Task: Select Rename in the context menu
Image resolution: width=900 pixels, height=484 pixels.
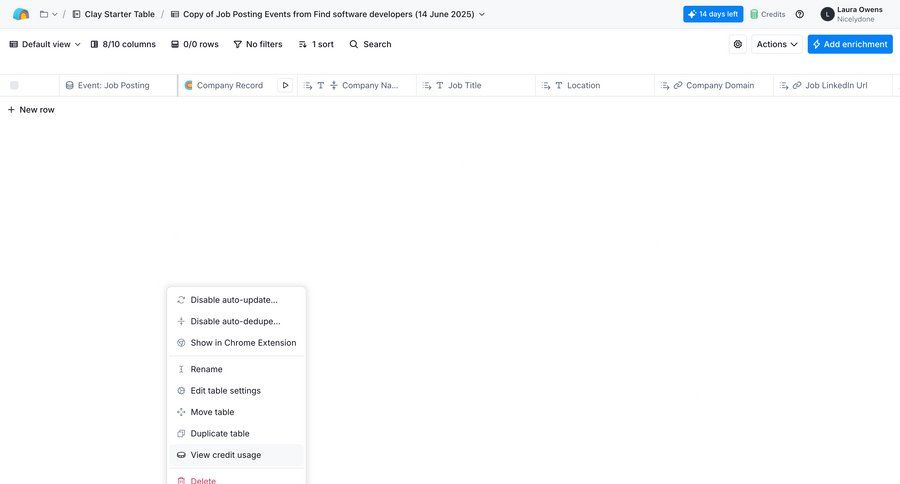Action: pos(236,369)
